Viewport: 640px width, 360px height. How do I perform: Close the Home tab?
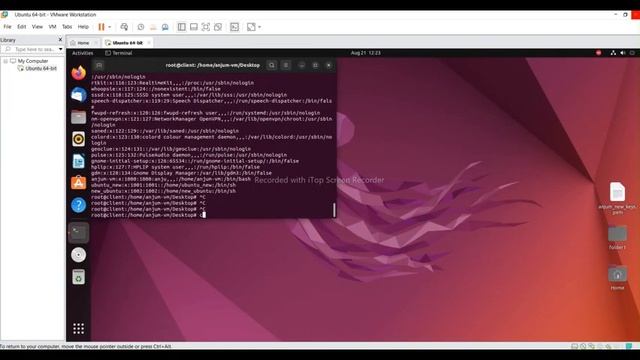[96, 43]
